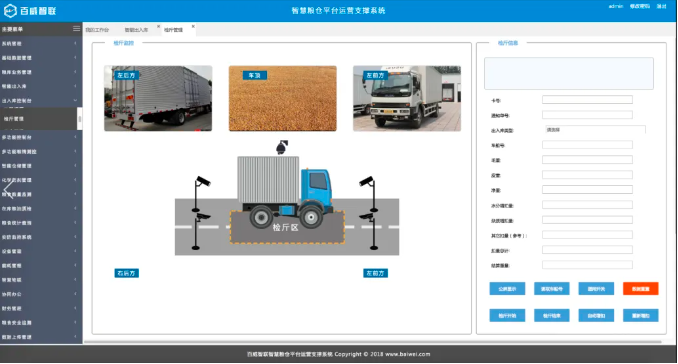Switch to the 智能出入库 tab

136,30
